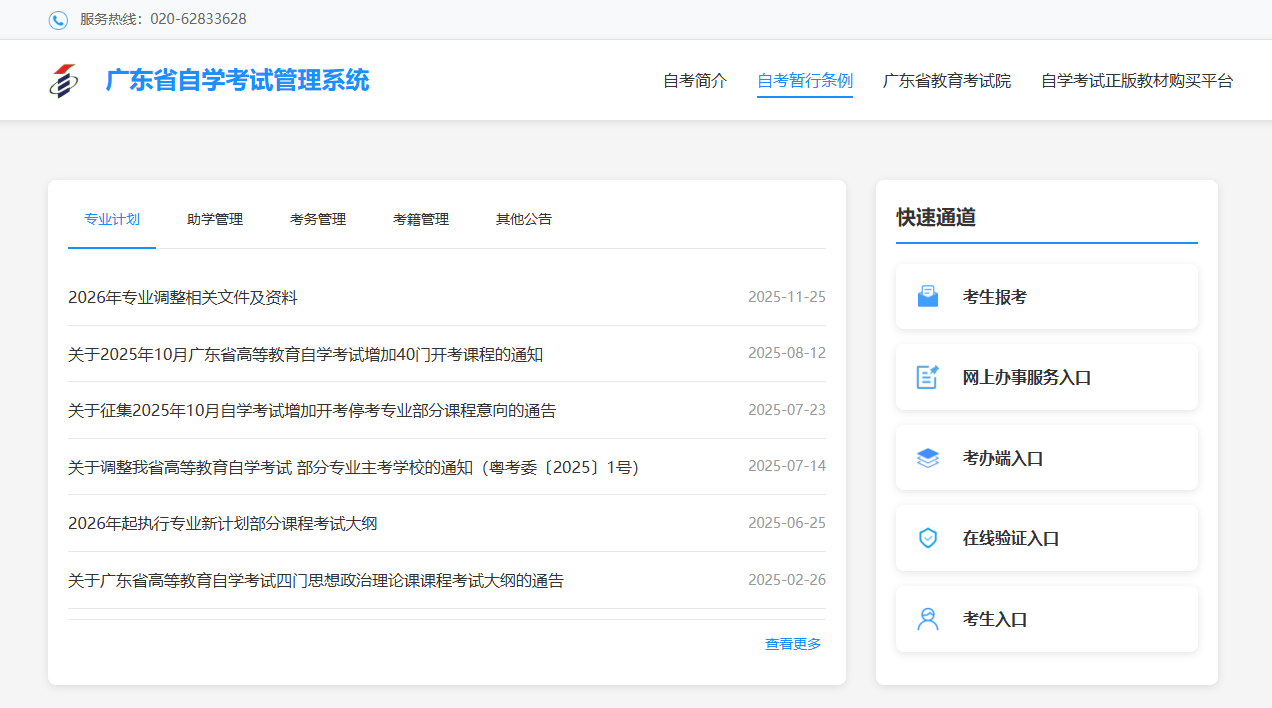Open the 粤考委〔2025〕1号 notice
The width and height of the screenshot is (1272, 708).
353,467
